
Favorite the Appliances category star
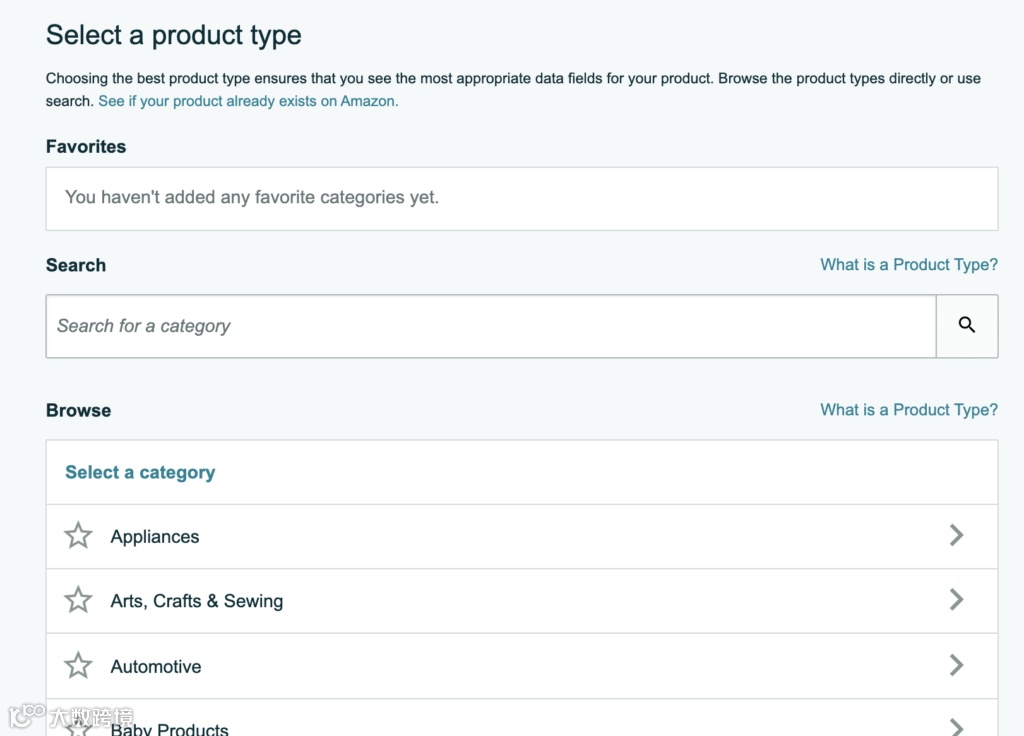[x=78, y=536]
